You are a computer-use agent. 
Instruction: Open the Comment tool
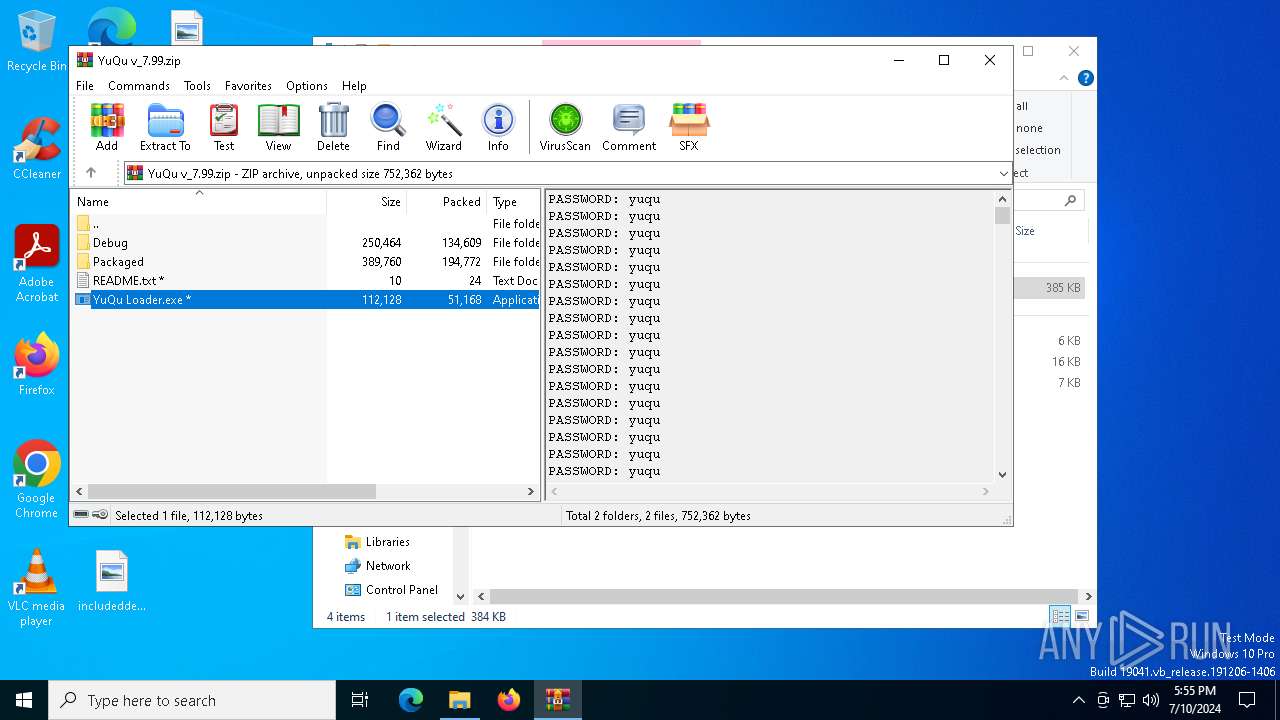coord(629,127)
